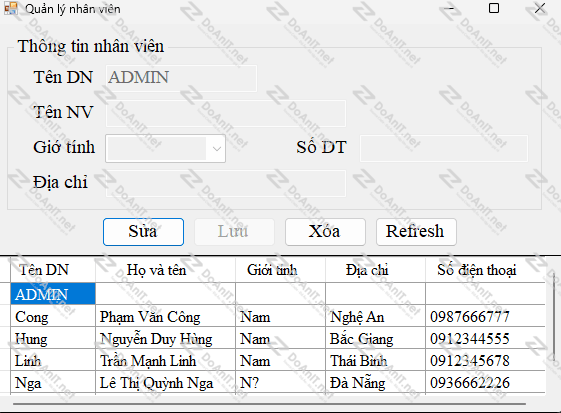The image size is (561, 413).
Task: Click the Tên DN field containing ADMIN
Action: click(x=181, y=78)
